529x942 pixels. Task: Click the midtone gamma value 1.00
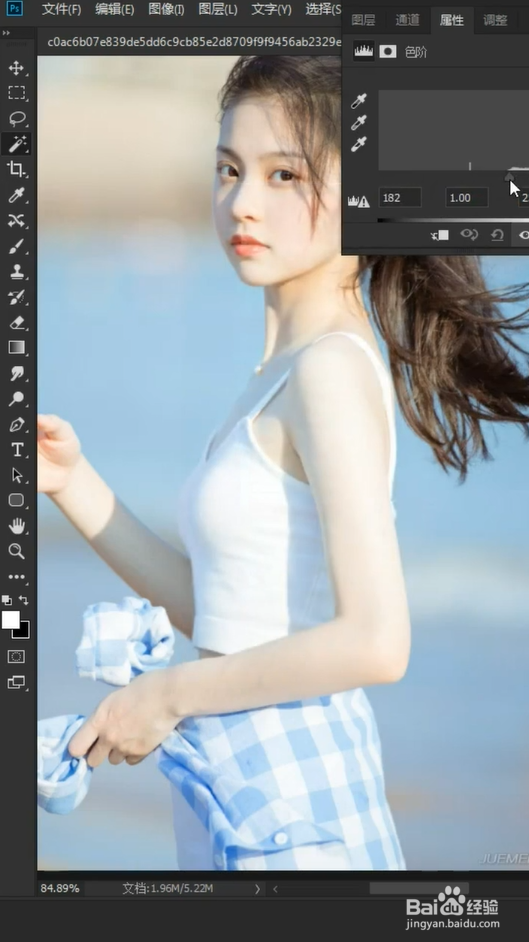click(467, 198)
